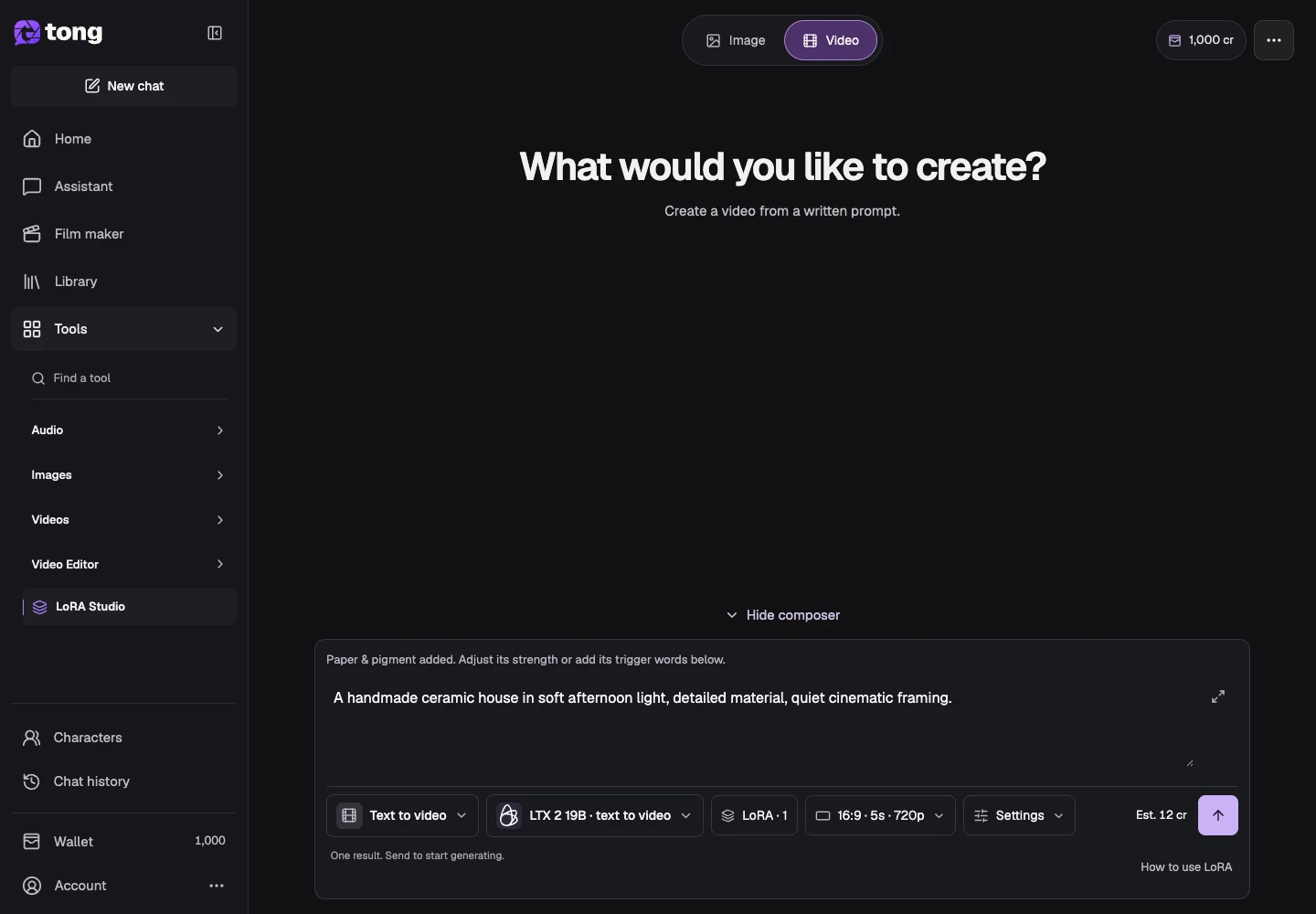Image resolution: width=1316 pixels, height=914 pixels.
Task: Switch to Image mode
Action: (x=736, y=40)
